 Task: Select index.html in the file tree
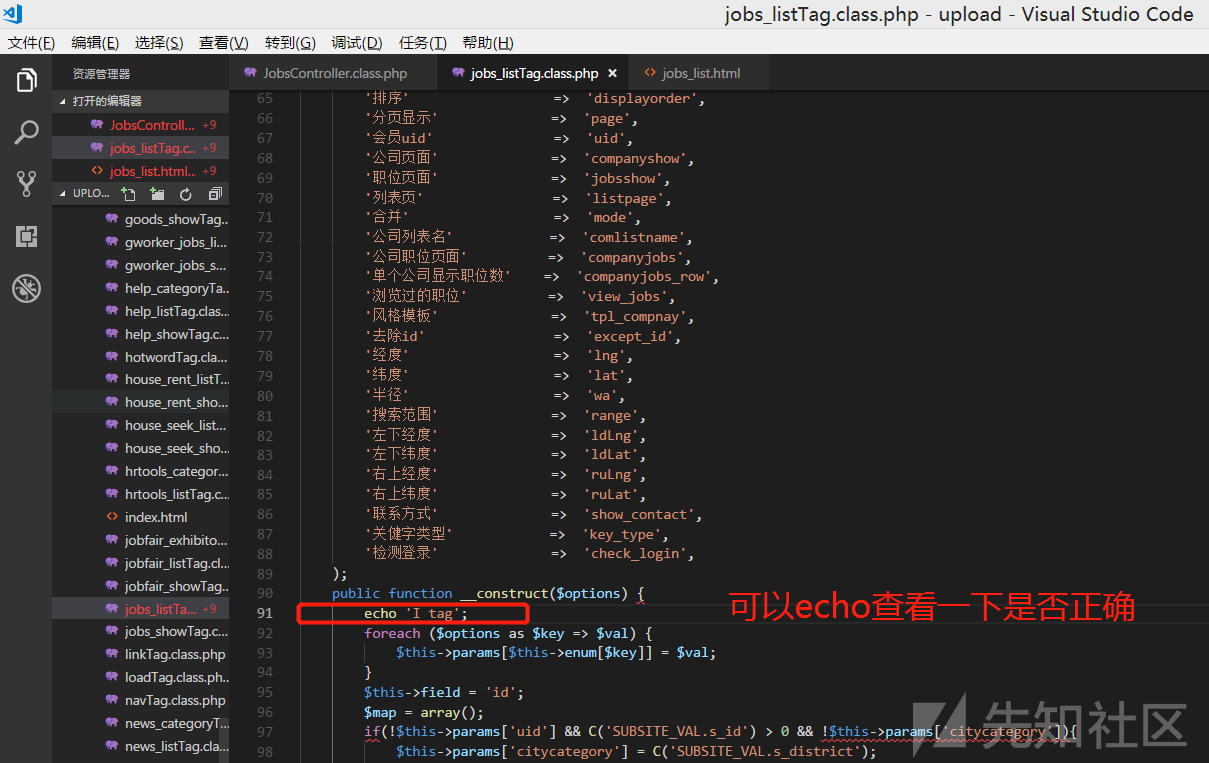tap(156, 517)
